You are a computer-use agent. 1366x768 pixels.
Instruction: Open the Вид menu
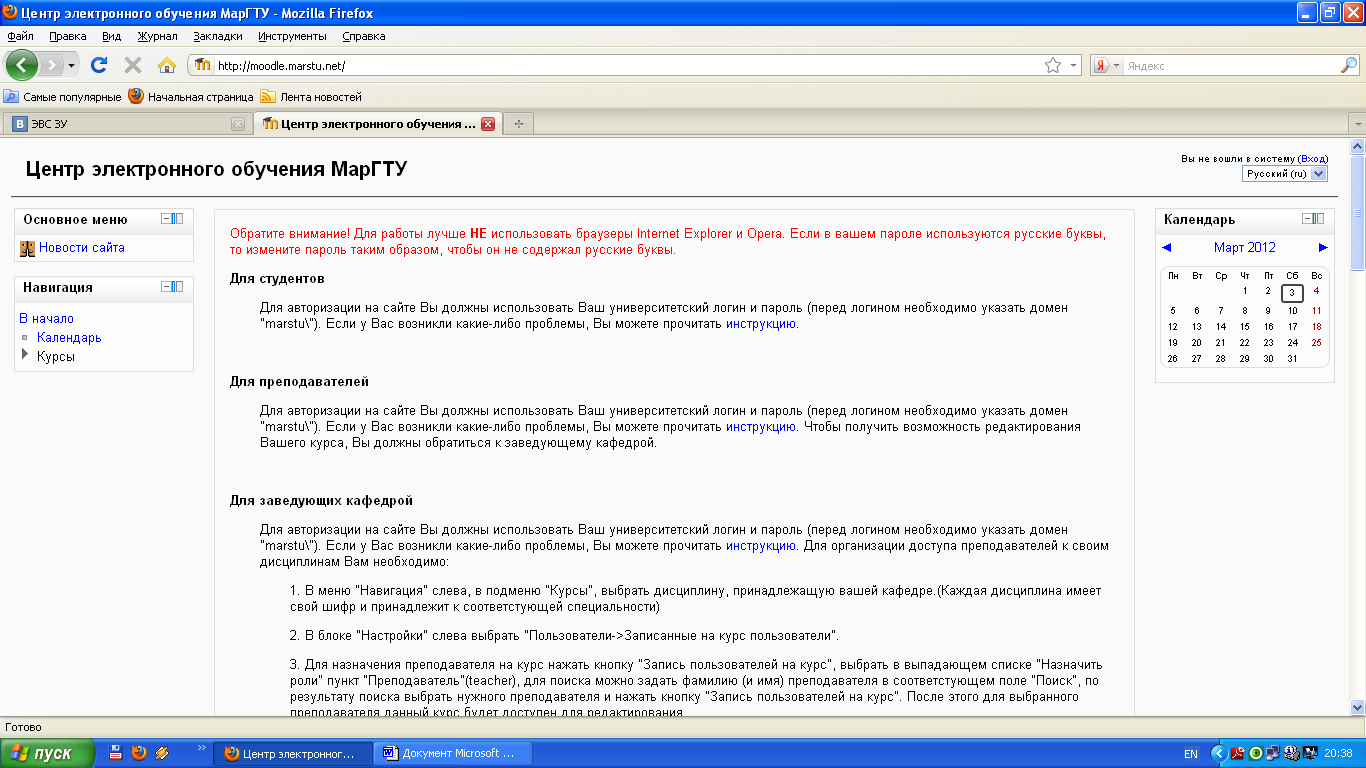pos(112,36)
